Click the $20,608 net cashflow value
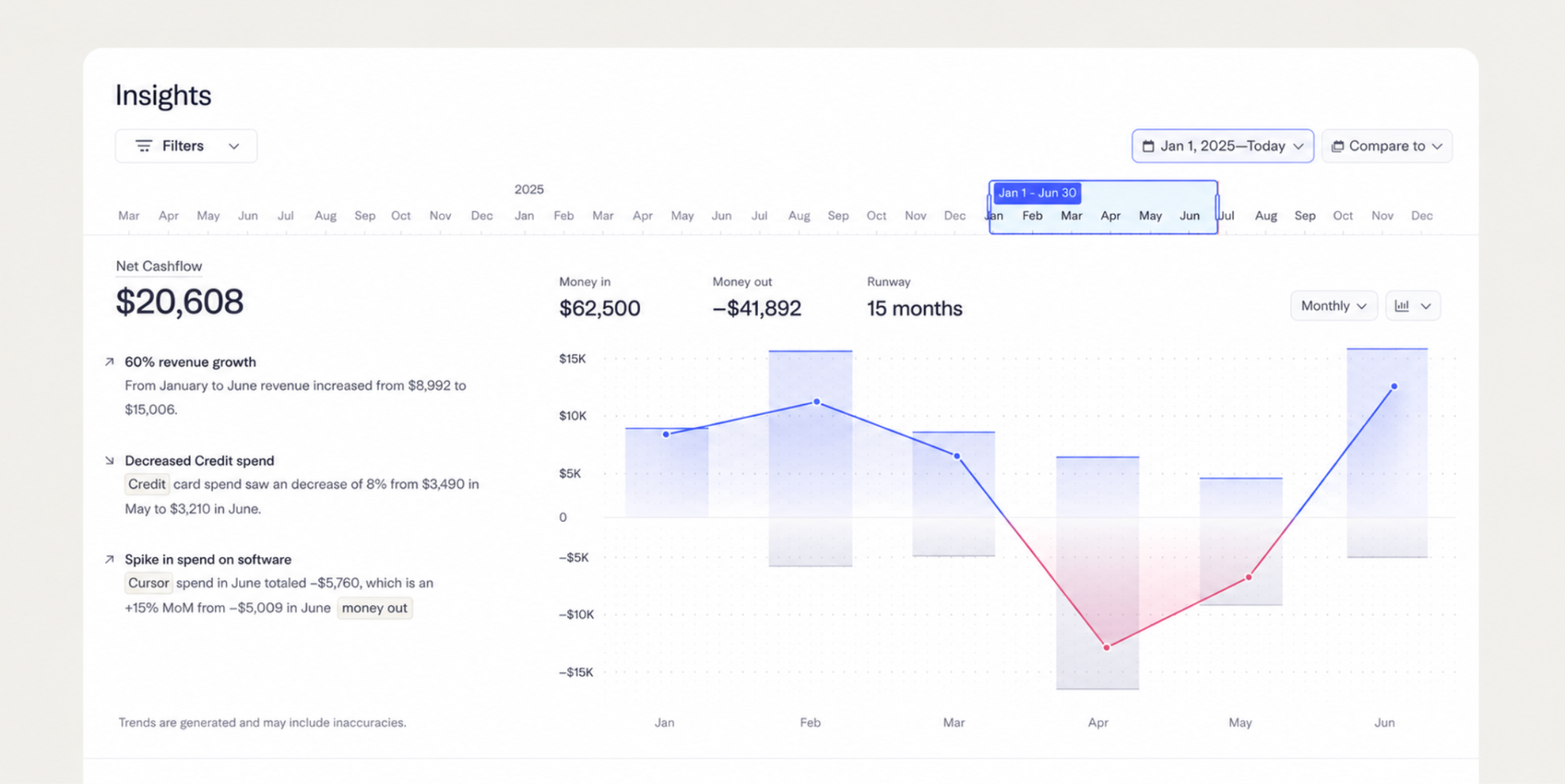Image resolution: width=1565 pixels, height=784 pixels. click(x=180, y=302)
